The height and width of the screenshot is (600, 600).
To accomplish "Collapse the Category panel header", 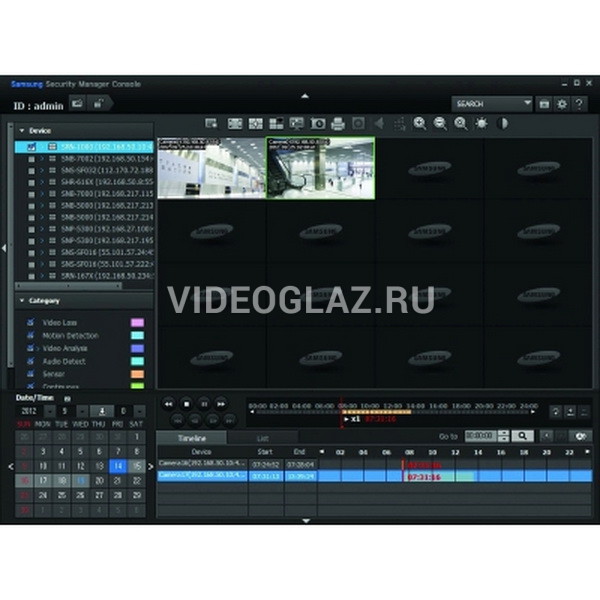I will point(84,301).
